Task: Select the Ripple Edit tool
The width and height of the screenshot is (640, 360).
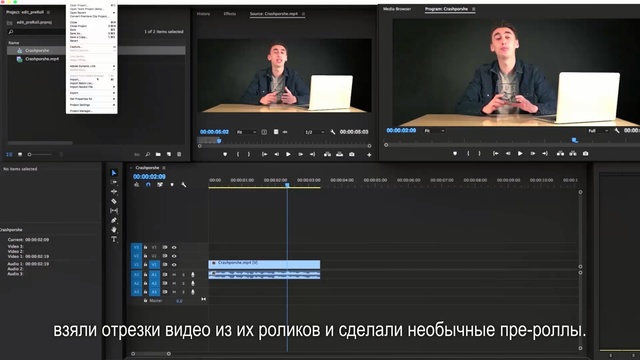Action: coord(114,191)
